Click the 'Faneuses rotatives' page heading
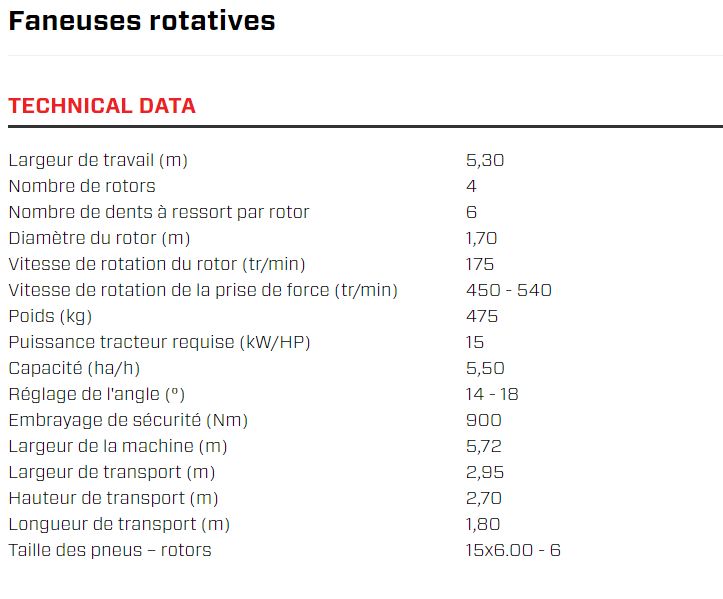The height and width of the screenshot is (599, 723). coord(141,21)
